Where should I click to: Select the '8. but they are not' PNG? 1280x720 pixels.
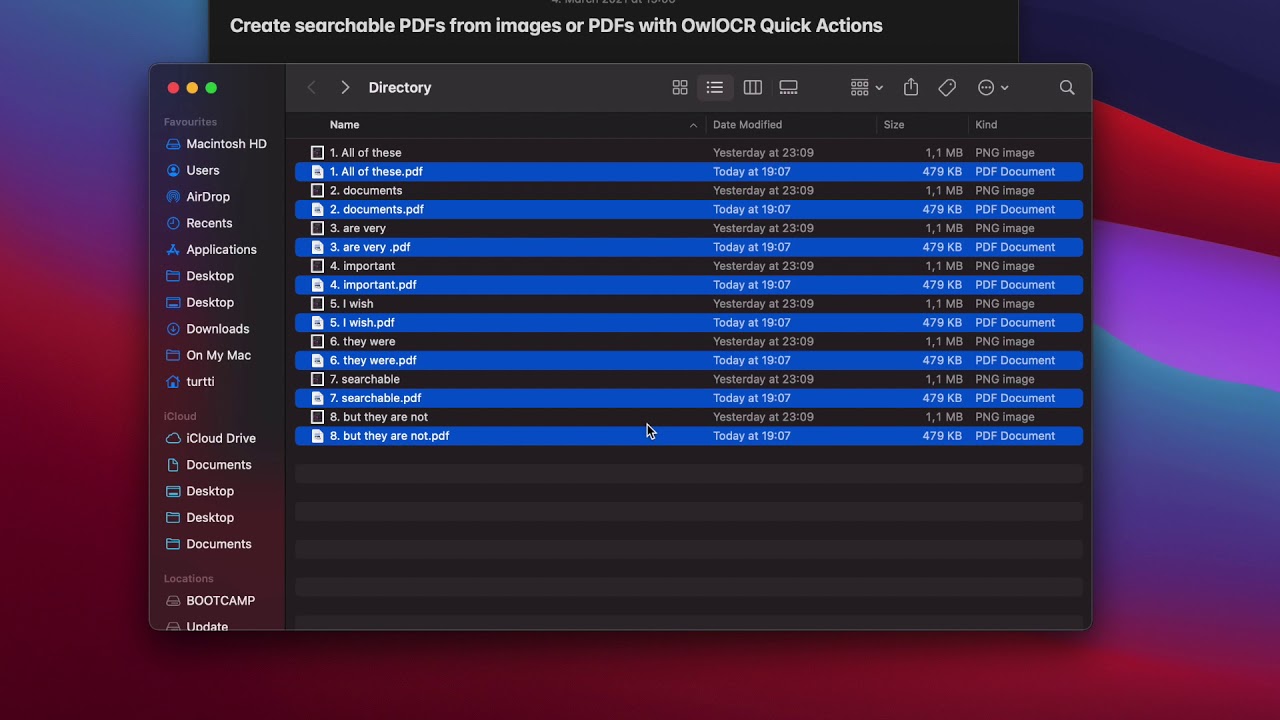[x=689, y=417]
